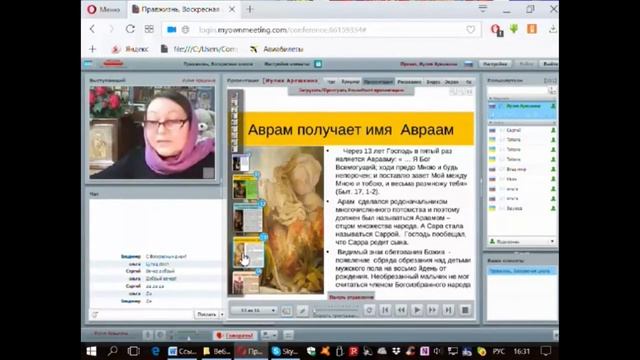This screenshot has height=360, width=640.
Task: Click the Яндекс bookmark
Action: [x=130, y=49]
